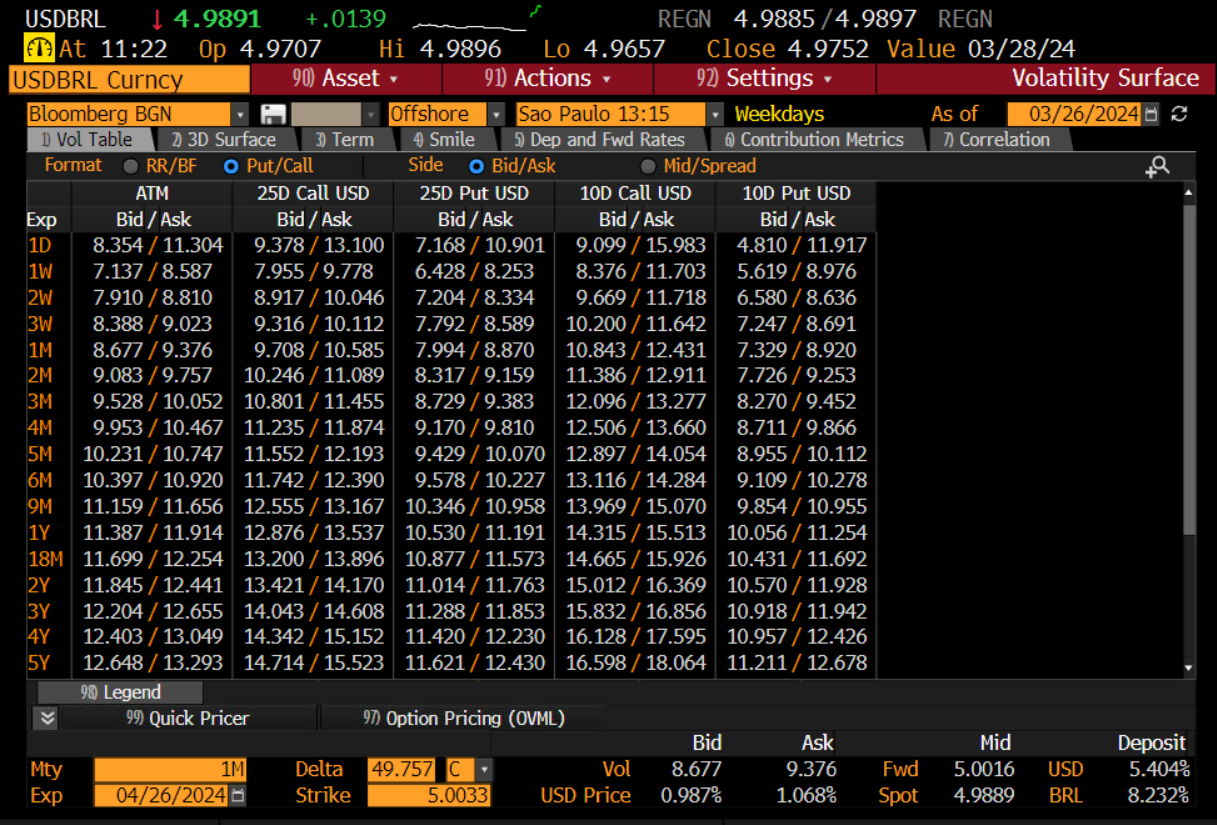Open the Settings menu
This screenshot has height=825, width=1217.
coord(765,79)
